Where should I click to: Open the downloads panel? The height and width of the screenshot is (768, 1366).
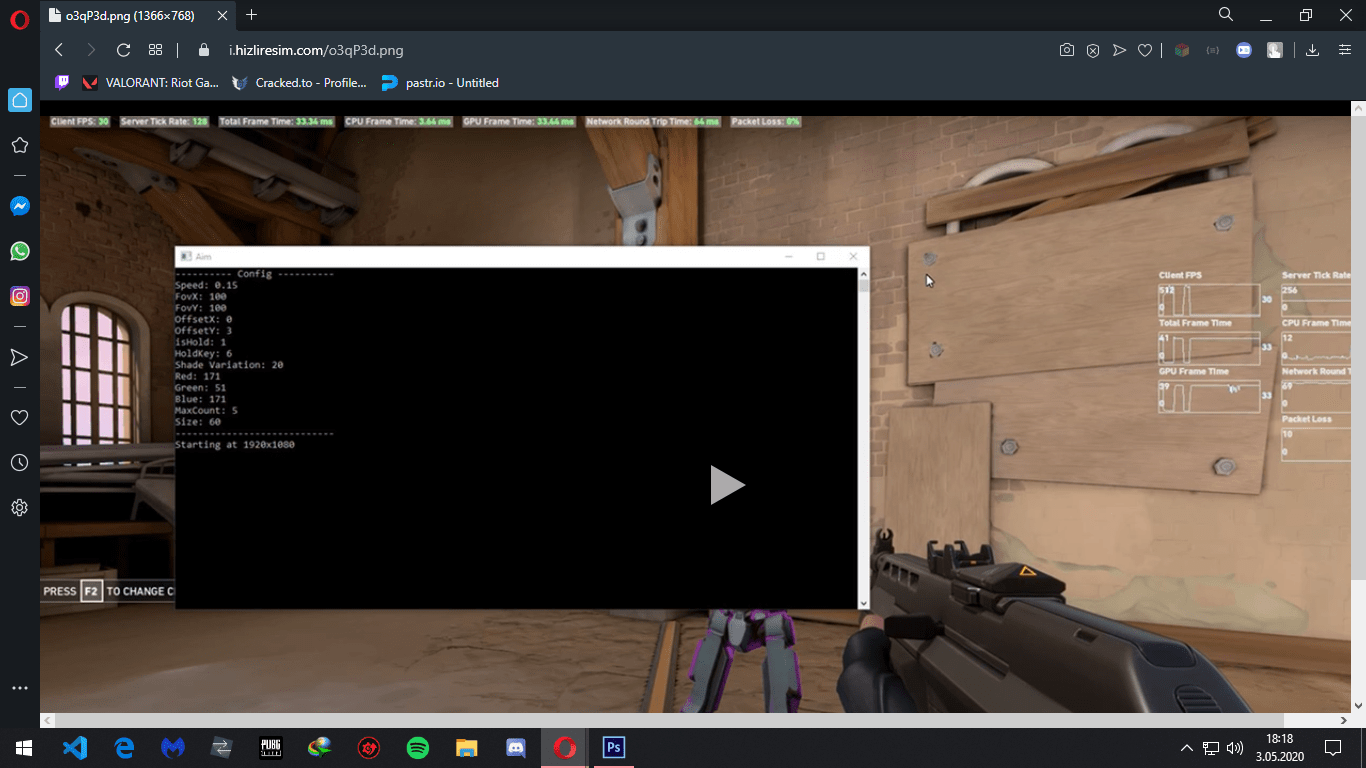click(x=1313, y=50)
